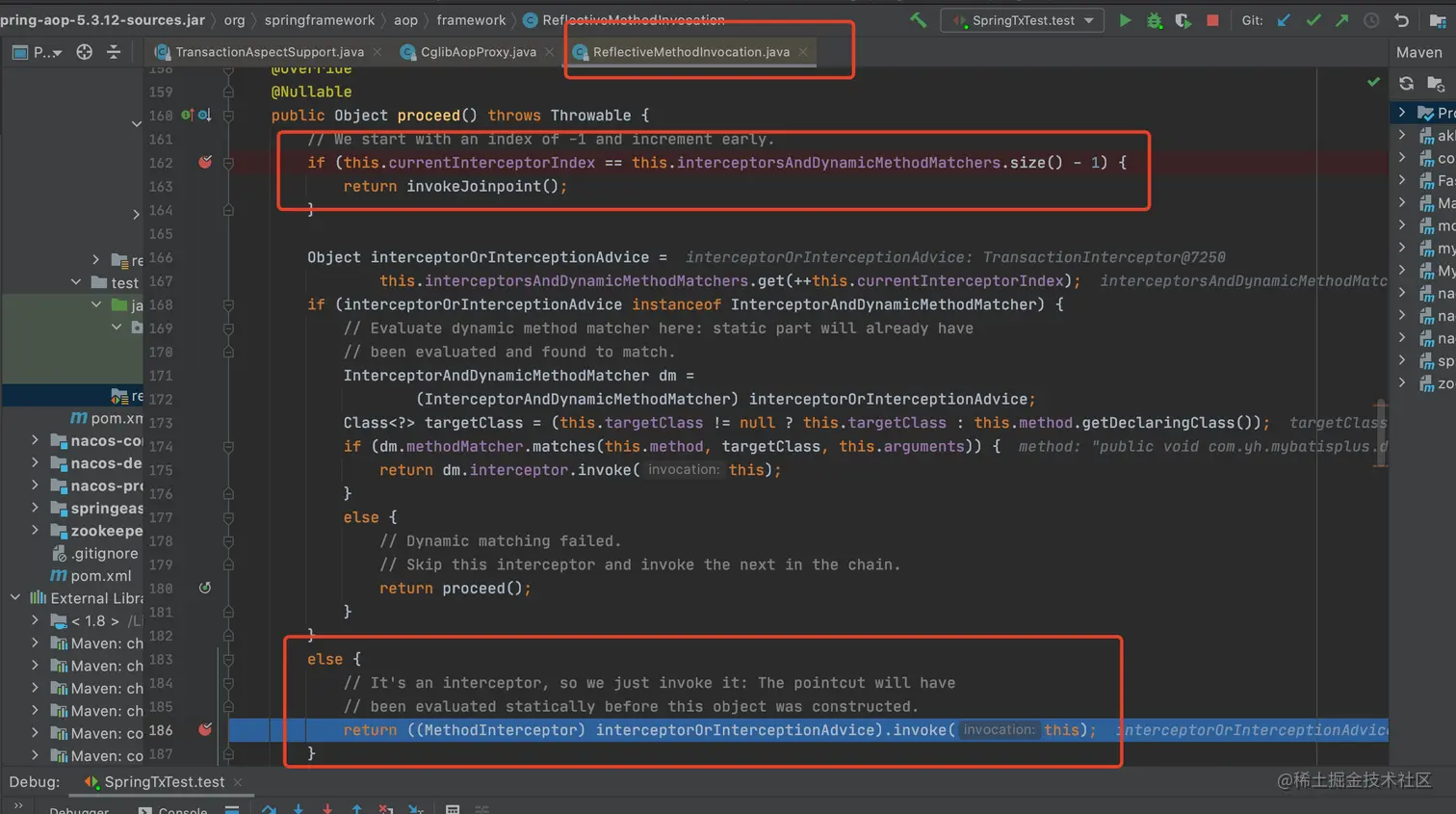Image resolution: width=1456 pixels, height=814 pixels.
Task: Toggle the code fold marker on line 168
Action: [x=228, y=304]
